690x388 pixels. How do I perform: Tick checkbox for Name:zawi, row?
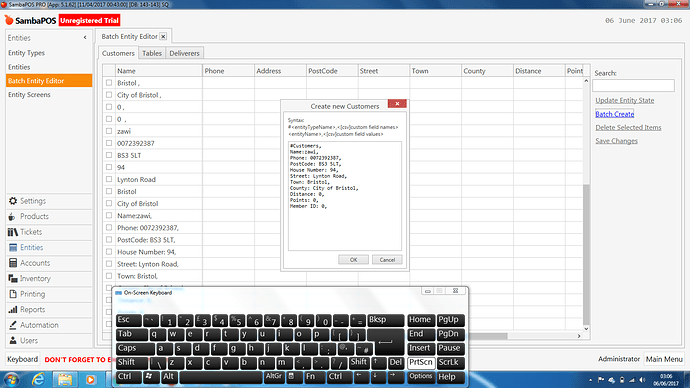click(x=109, y=216)
